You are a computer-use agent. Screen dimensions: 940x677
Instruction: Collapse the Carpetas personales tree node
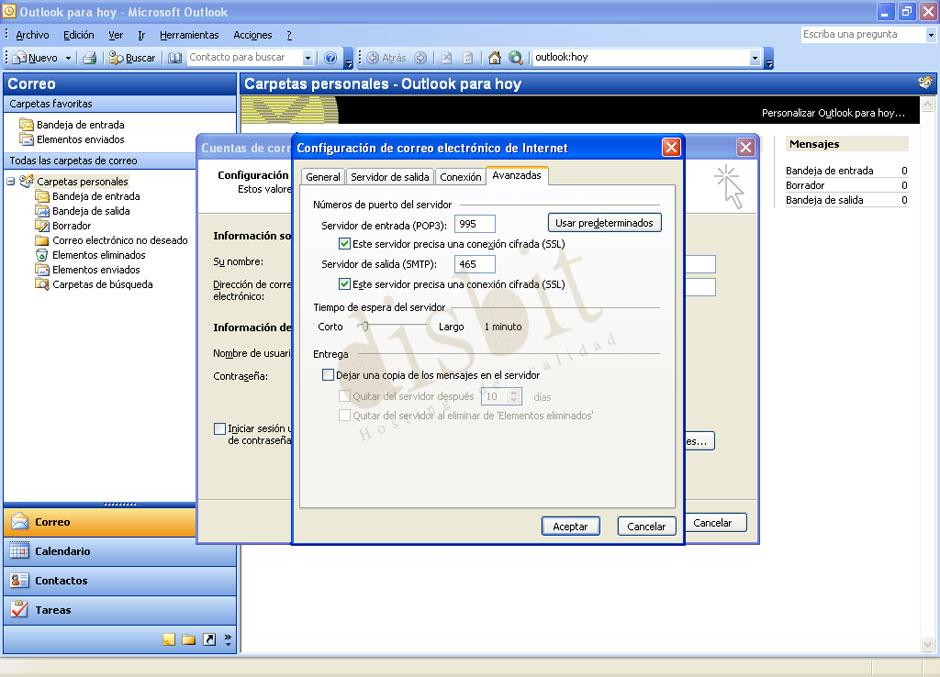pos(10,181)
